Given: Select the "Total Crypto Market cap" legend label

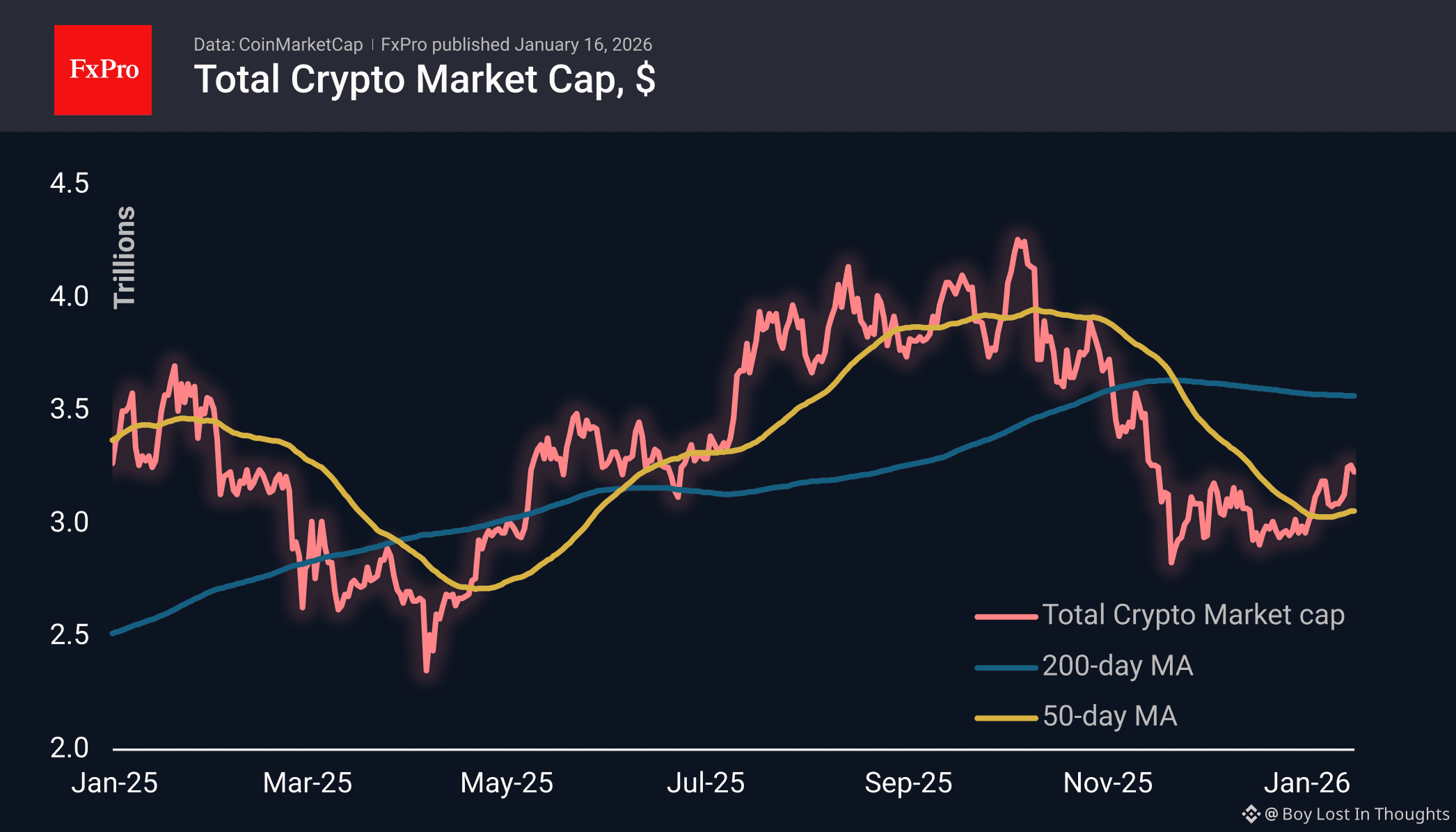Looking at the screenshot, I should coord(1193,615).
